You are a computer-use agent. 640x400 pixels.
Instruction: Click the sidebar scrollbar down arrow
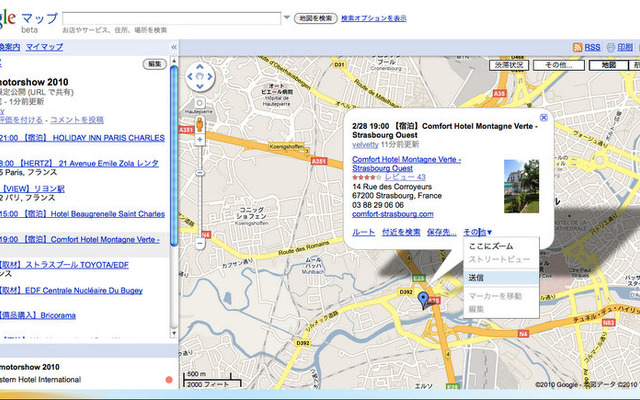pos(174,333)
